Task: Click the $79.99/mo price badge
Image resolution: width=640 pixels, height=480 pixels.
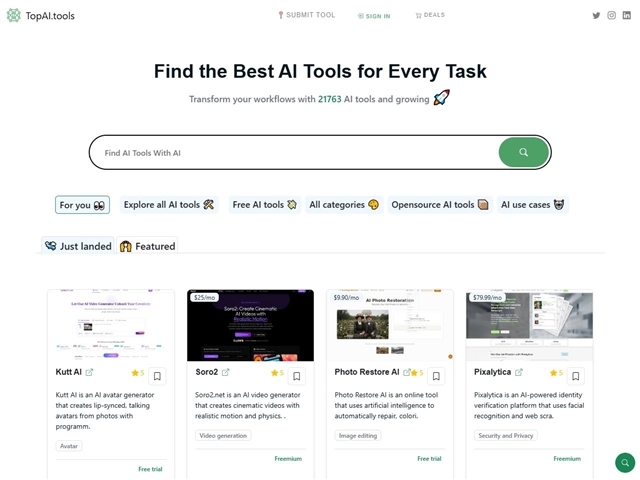Action: tap(487, 298)
